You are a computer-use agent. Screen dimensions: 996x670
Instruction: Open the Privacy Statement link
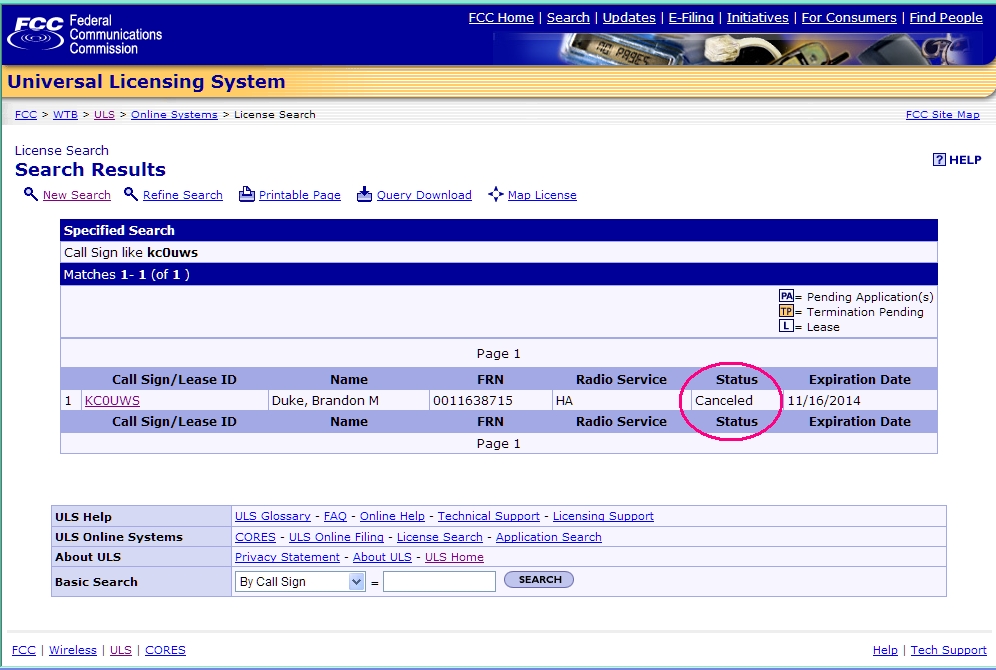tap(287, 557)
